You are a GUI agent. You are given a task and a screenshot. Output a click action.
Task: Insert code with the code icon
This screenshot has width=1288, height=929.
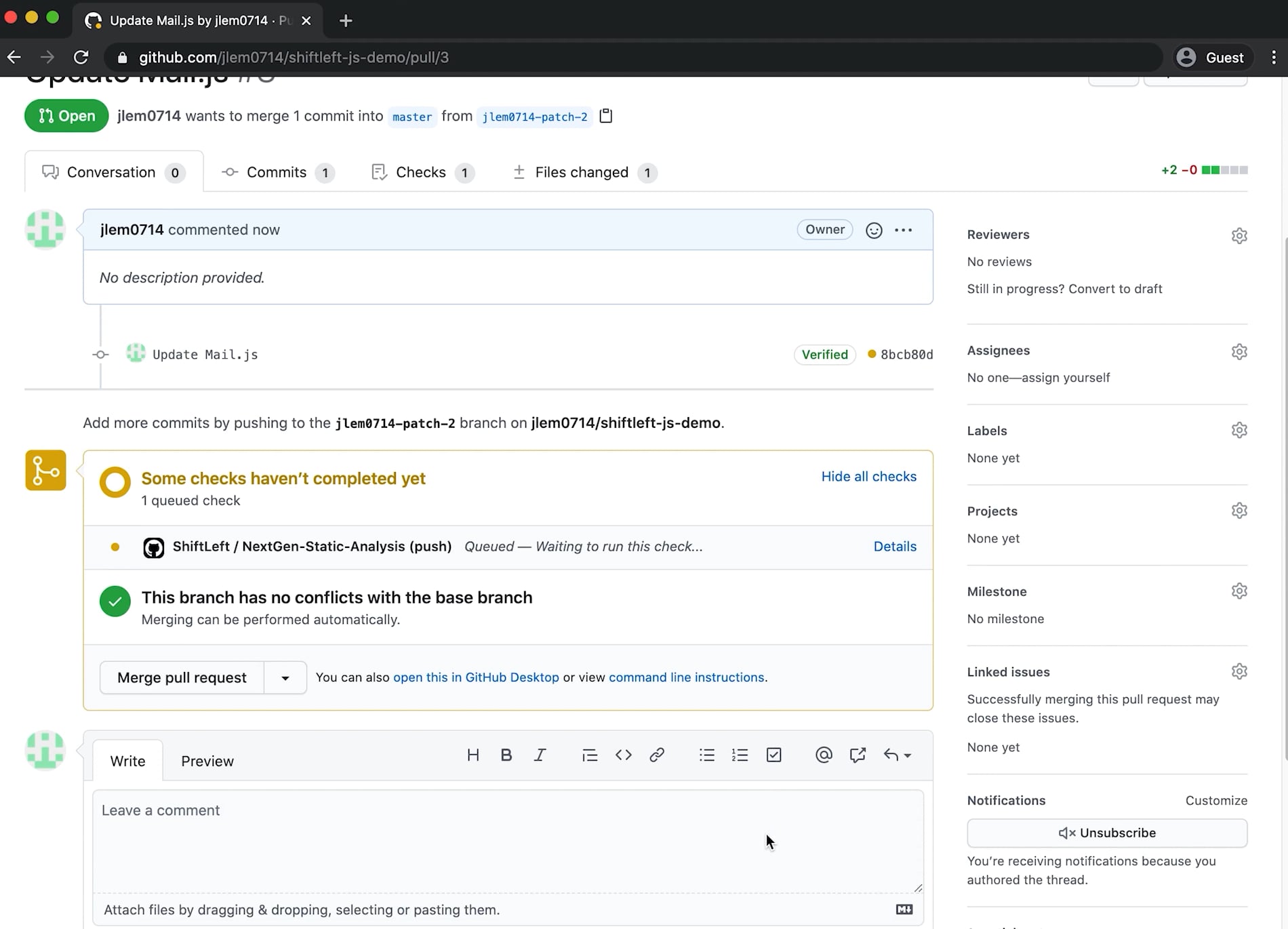point(623,755)
